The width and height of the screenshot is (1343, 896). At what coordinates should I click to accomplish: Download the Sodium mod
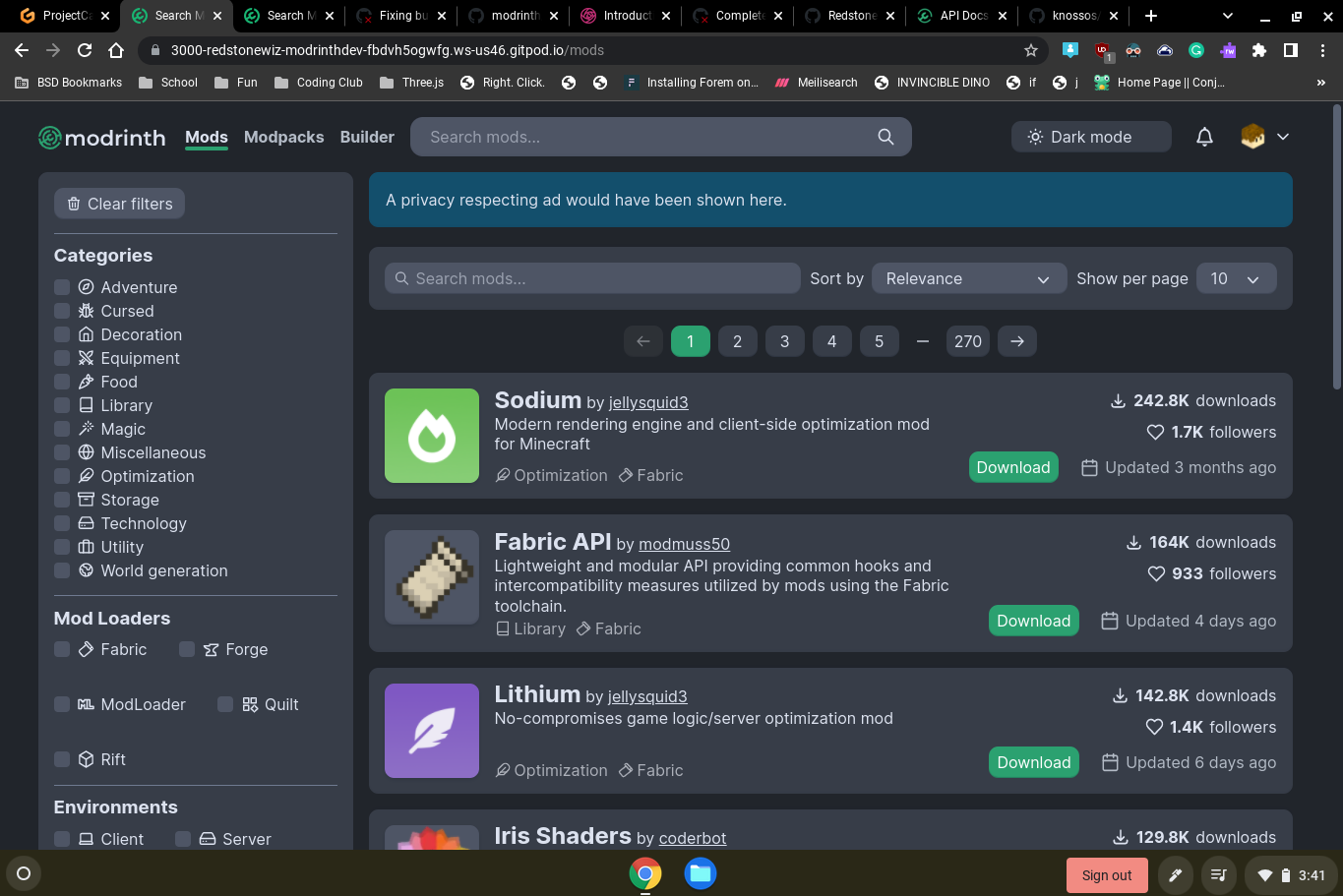click(1013, 467)
